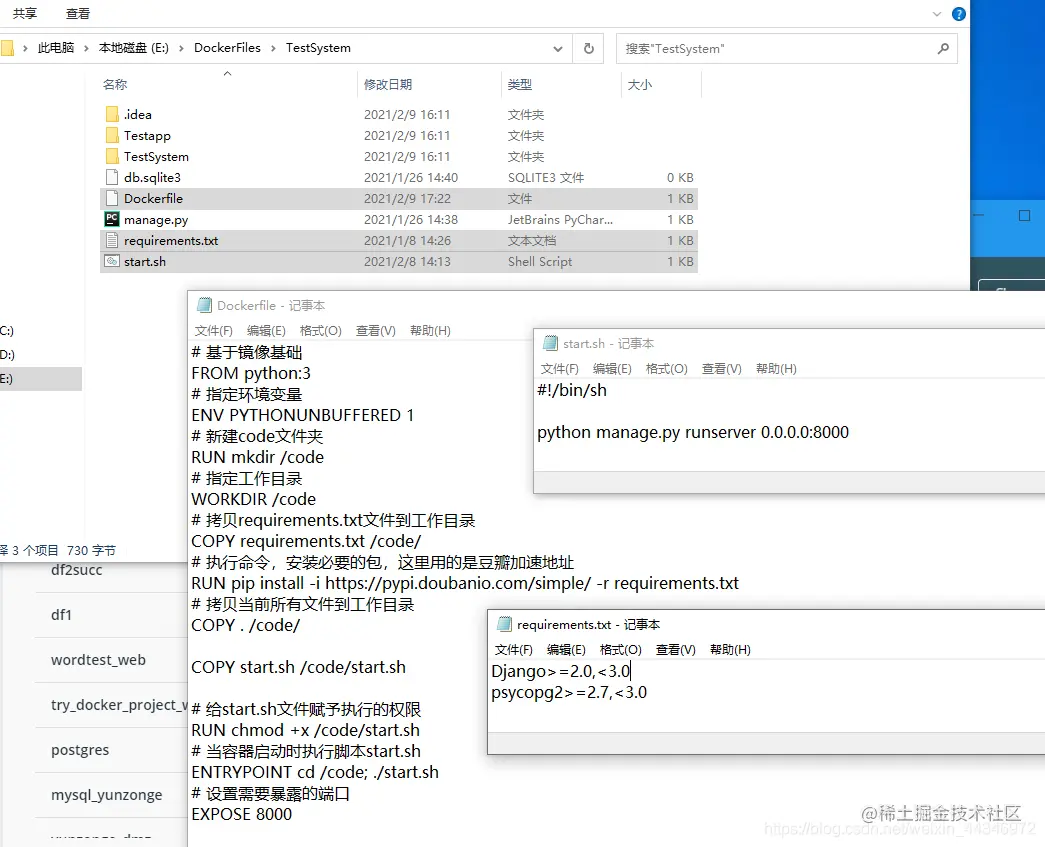Select the wordtest_web entry in the background list
Screen dimensions: 1045x847
pyautogui.click(x=98, y=660)
